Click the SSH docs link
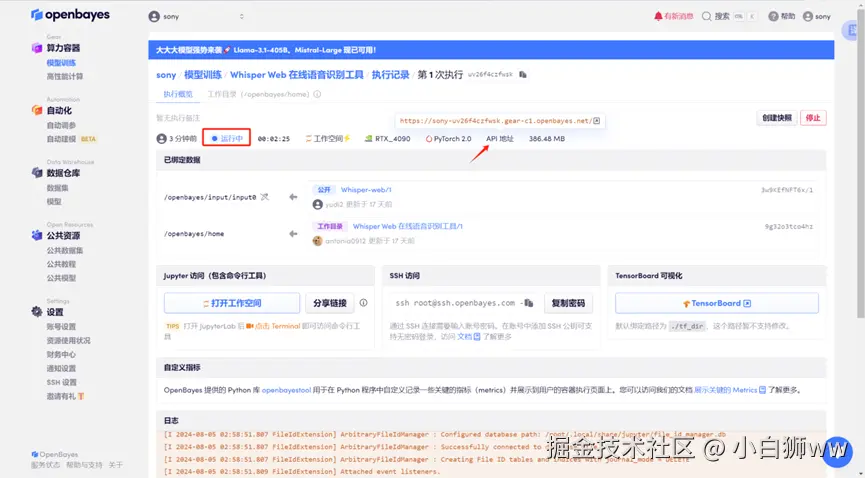865x478 pixels. click(x=469, y=336)
